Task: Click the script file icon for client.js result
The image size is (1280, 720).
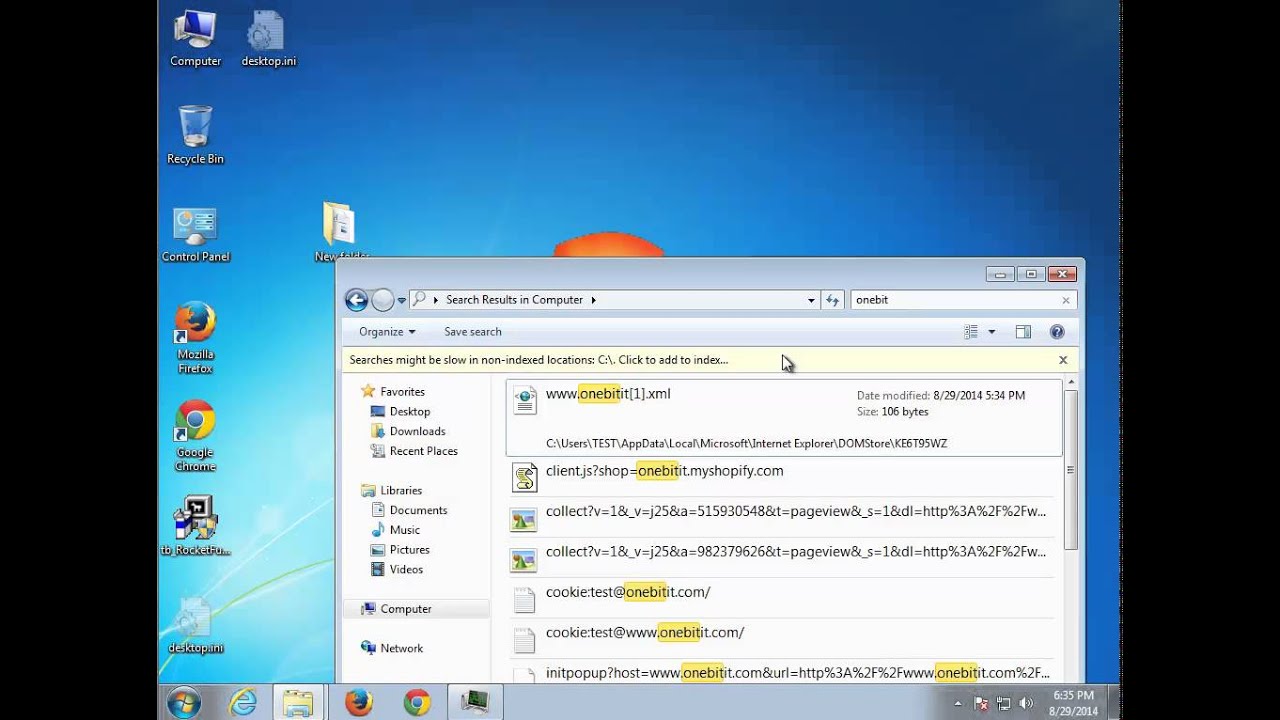Action: pos(525,477)
